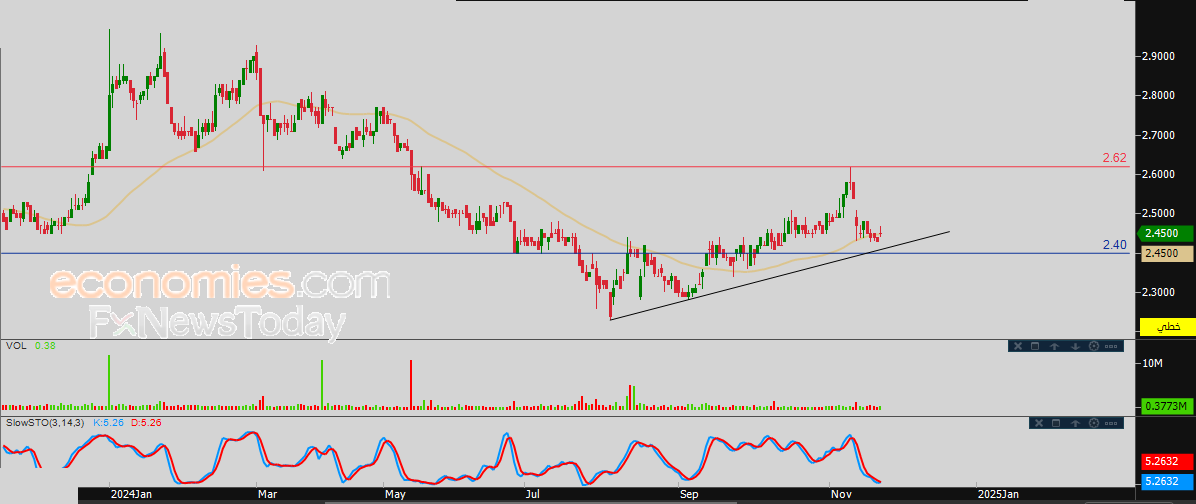The height and width of the screenshot is (504, 1196).
Task: Click the blue 5.2632 stochastic K tag
Action: point(1167,481)
